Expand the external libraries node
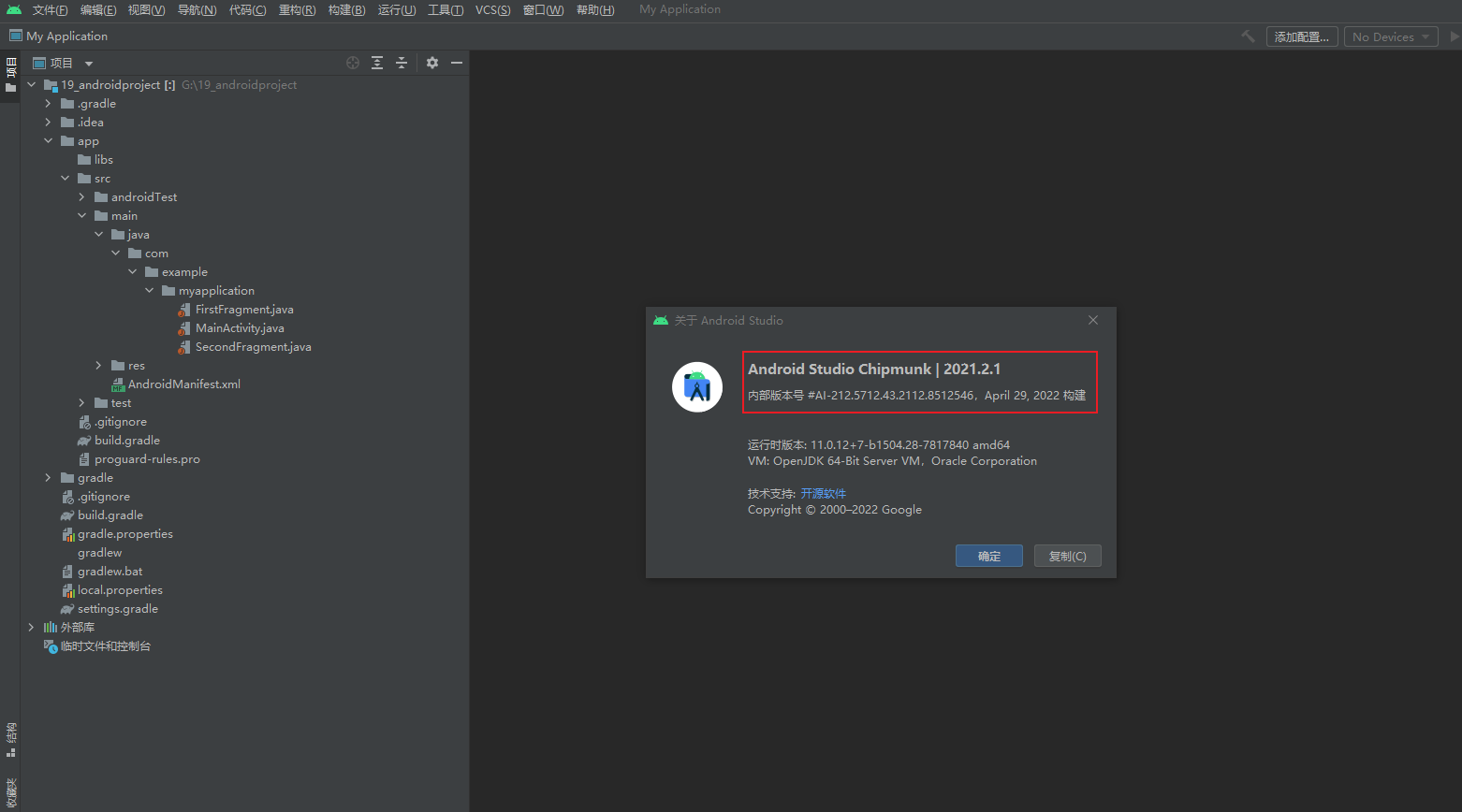 32,628
